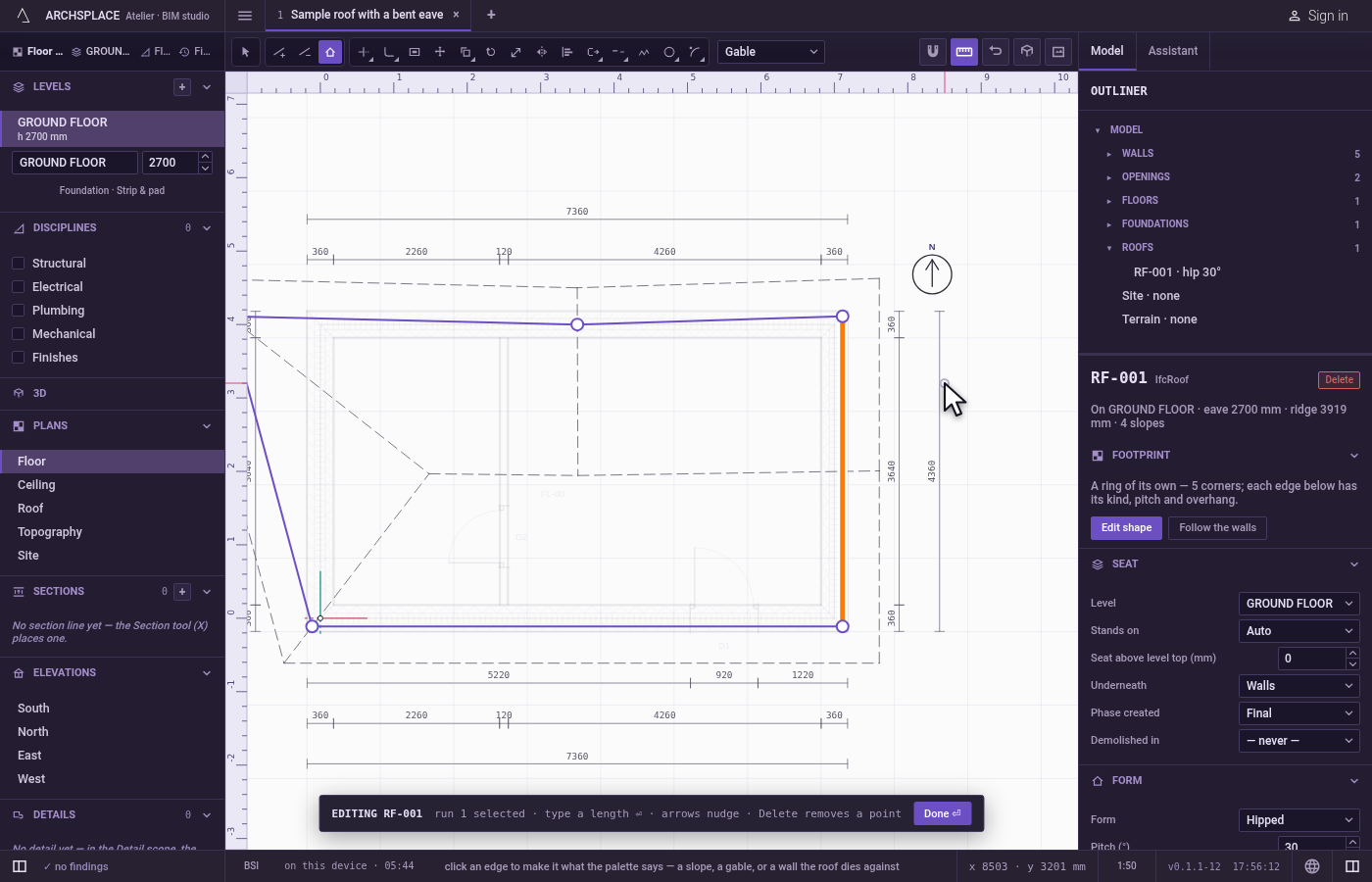Add a new section with plus icon
The height and width of the screenshot is (882, 1372).
pos(182,592)
